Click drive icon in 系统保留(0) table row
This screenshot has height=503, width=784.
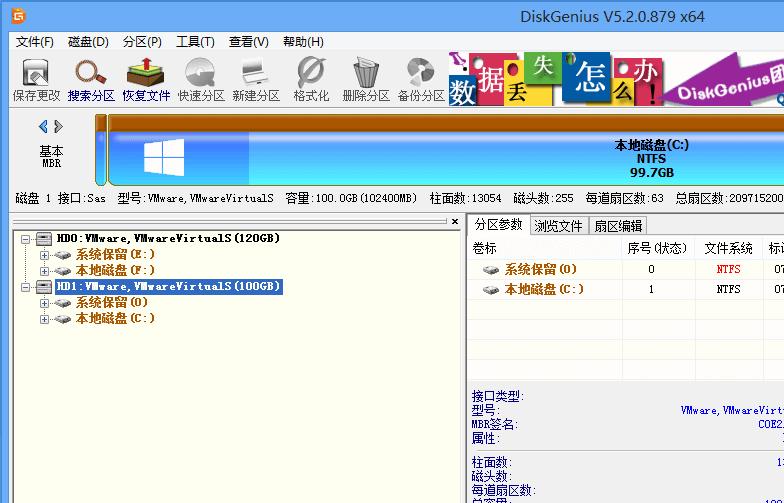tap(491, 270)
